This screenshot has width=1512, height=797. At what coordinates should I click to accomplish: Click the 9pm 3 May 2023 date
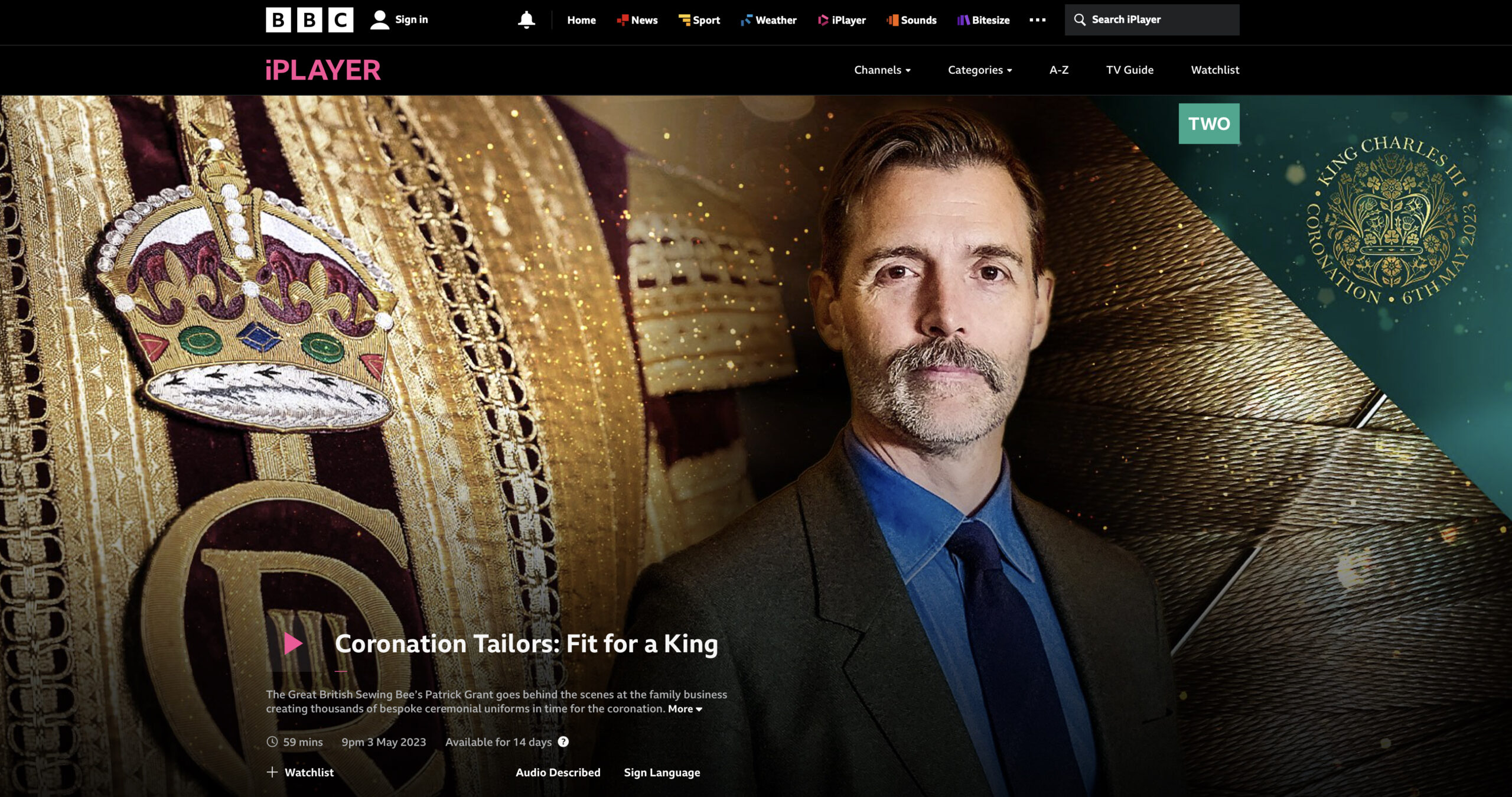[x=383, y=741]
